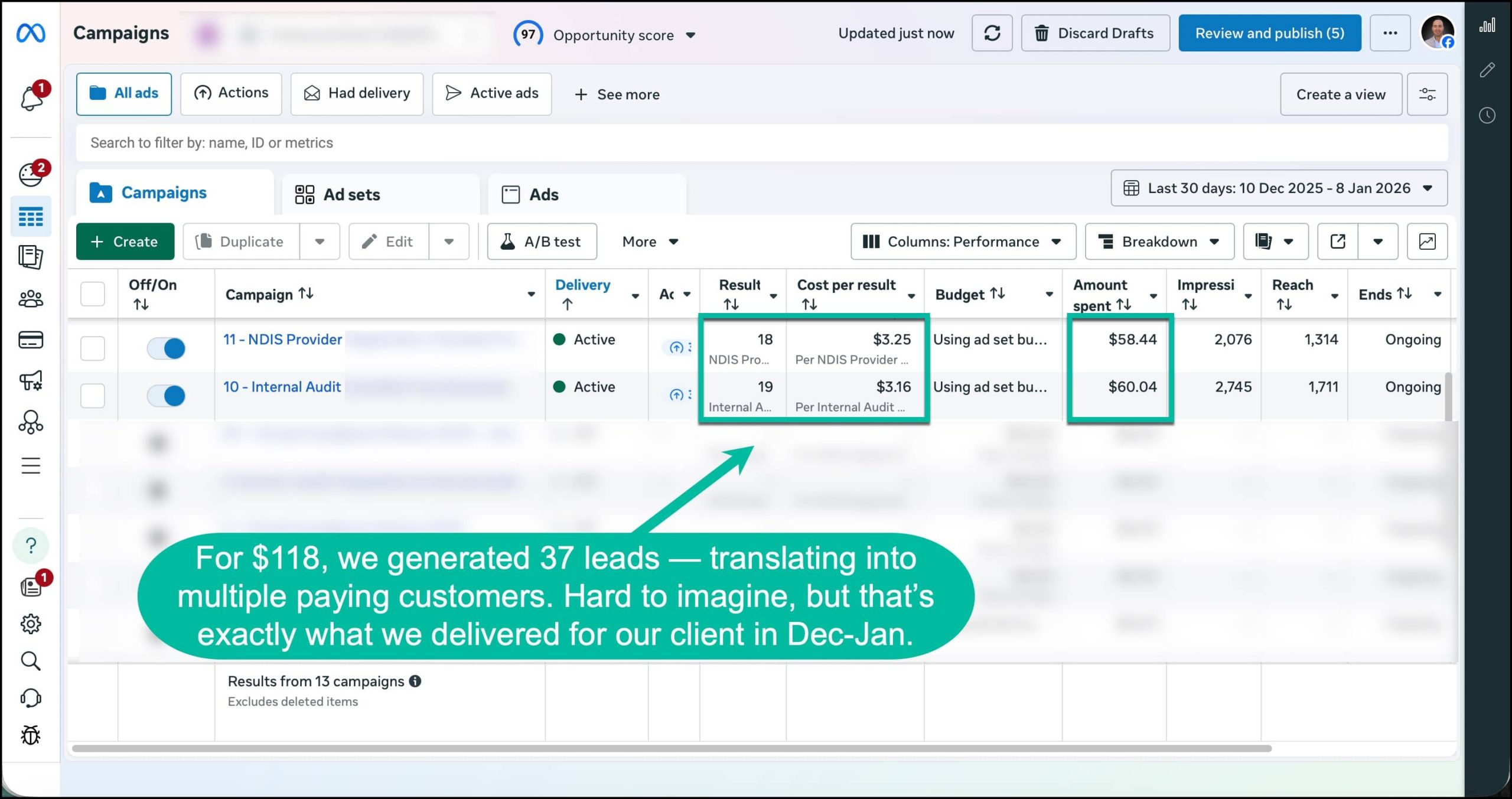Disable the Internal Audit campaign toggle
This screenshot has height=799, width=1512.
click(x=166, y=395)
